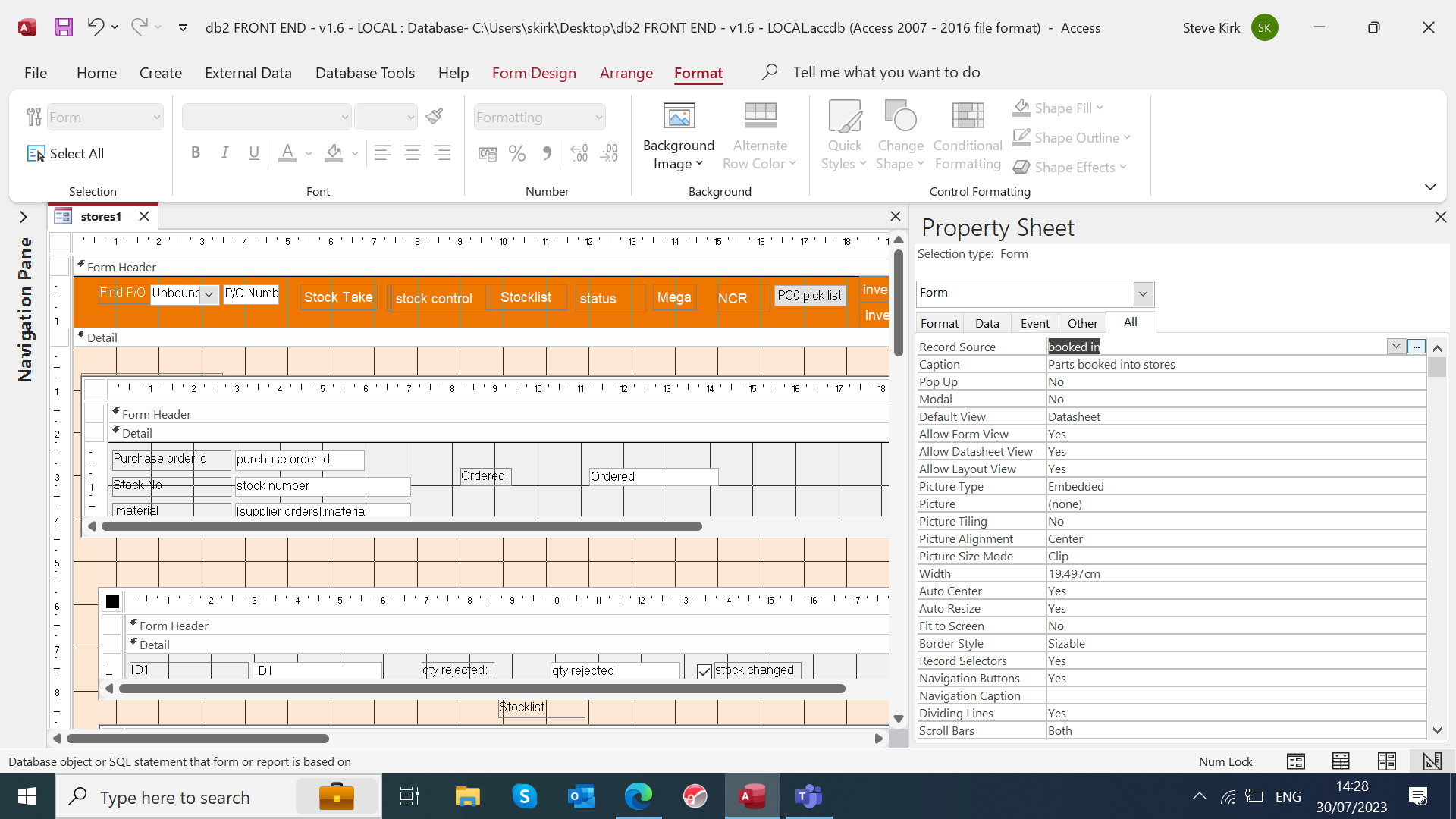Viewport: 1456px width, 819px height.
Task: Expand the Navigation Pane
Action: click(x=24, y=217)
